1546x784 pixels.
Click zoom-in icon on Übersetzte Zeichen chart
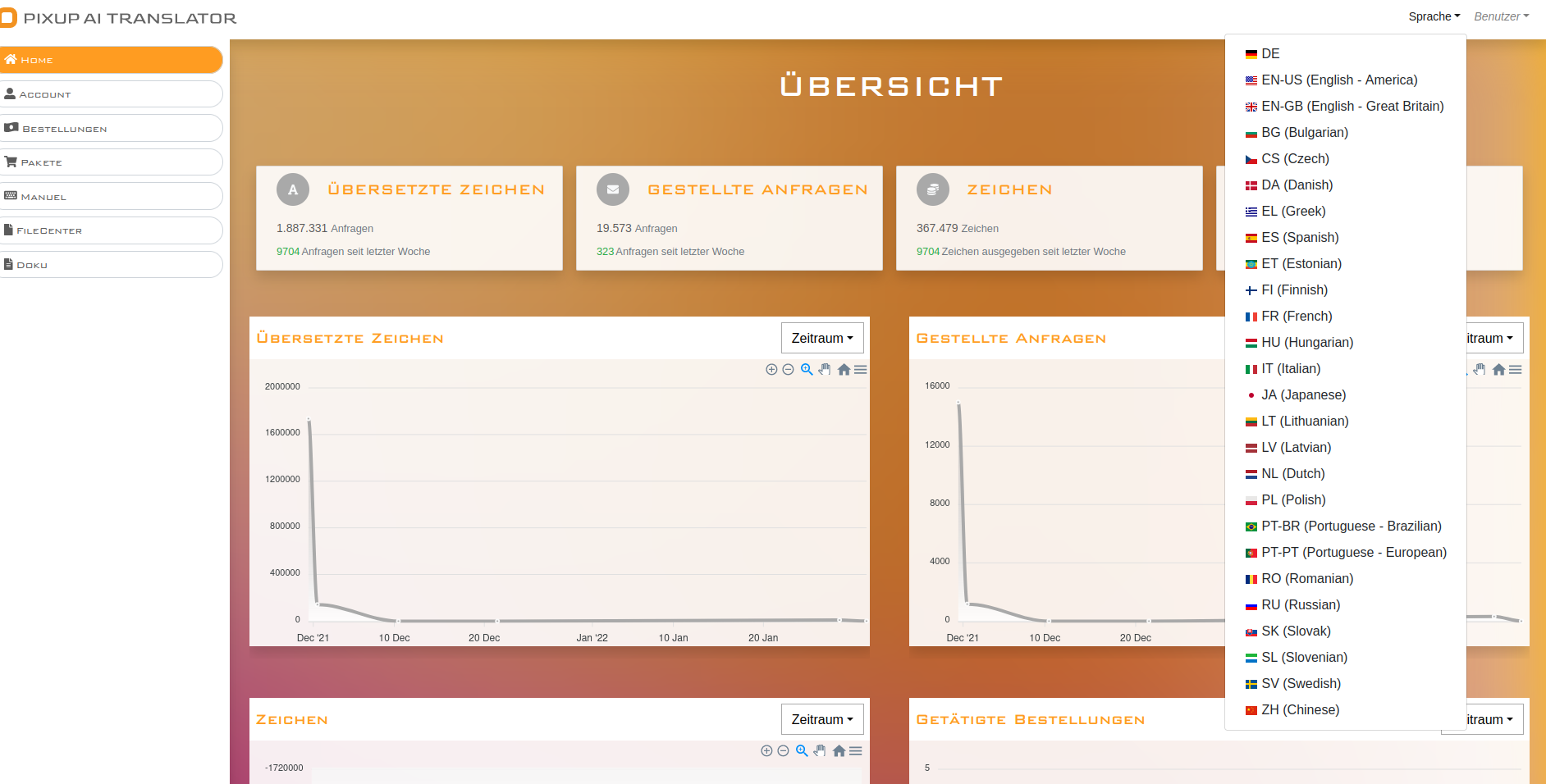[771, 370]
